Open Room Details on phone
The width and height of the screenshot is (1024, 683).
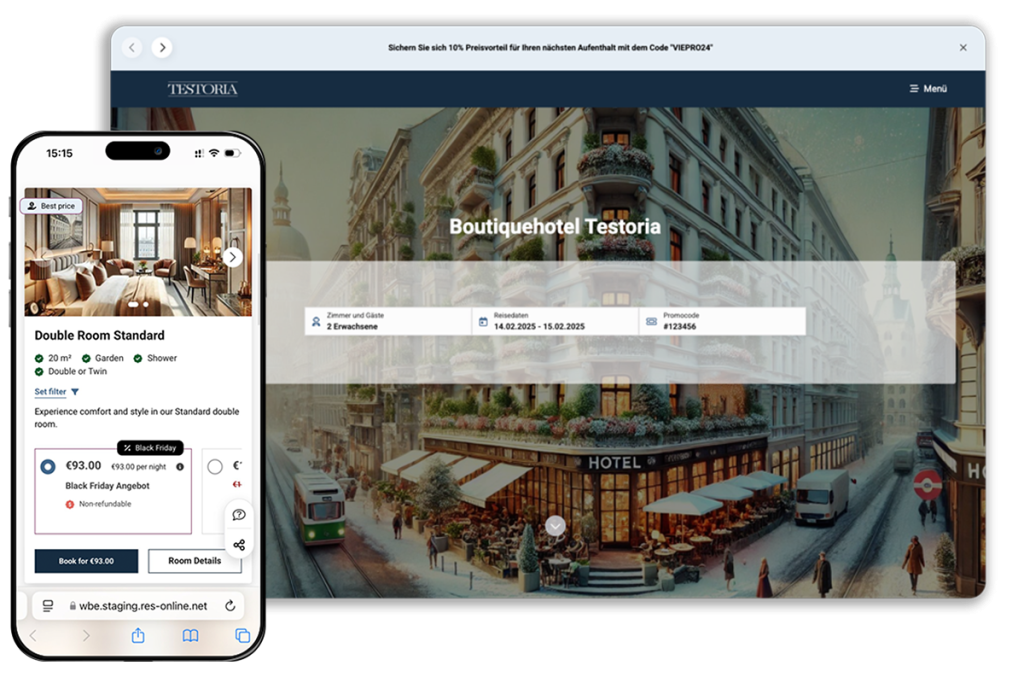coord(194,561)
